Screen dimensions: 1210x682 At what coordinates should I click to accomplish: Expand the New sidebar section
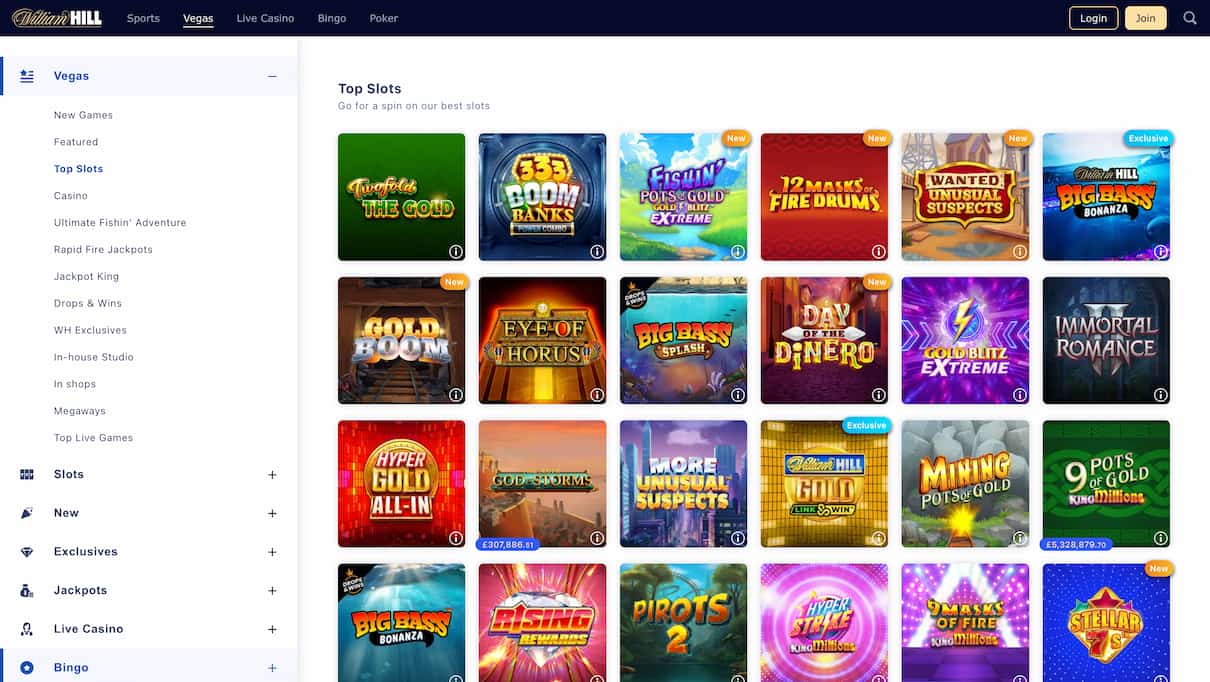(272, 513)
